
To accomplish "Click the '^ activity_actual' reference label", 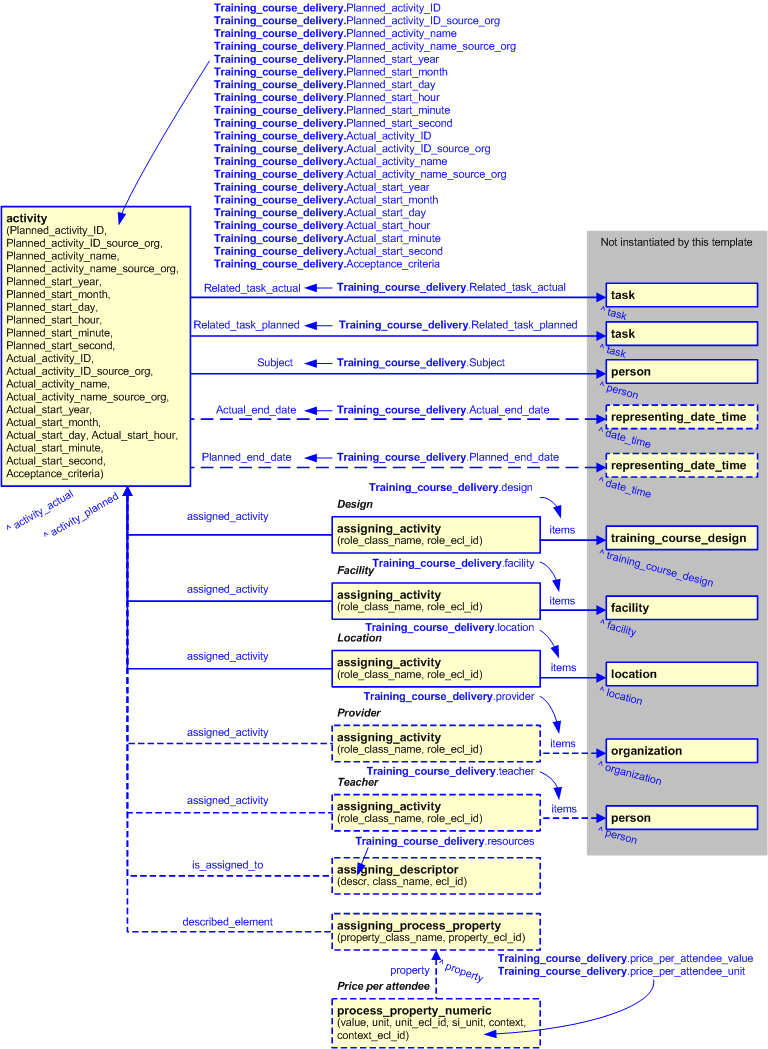I will click(x=40, y=511).
